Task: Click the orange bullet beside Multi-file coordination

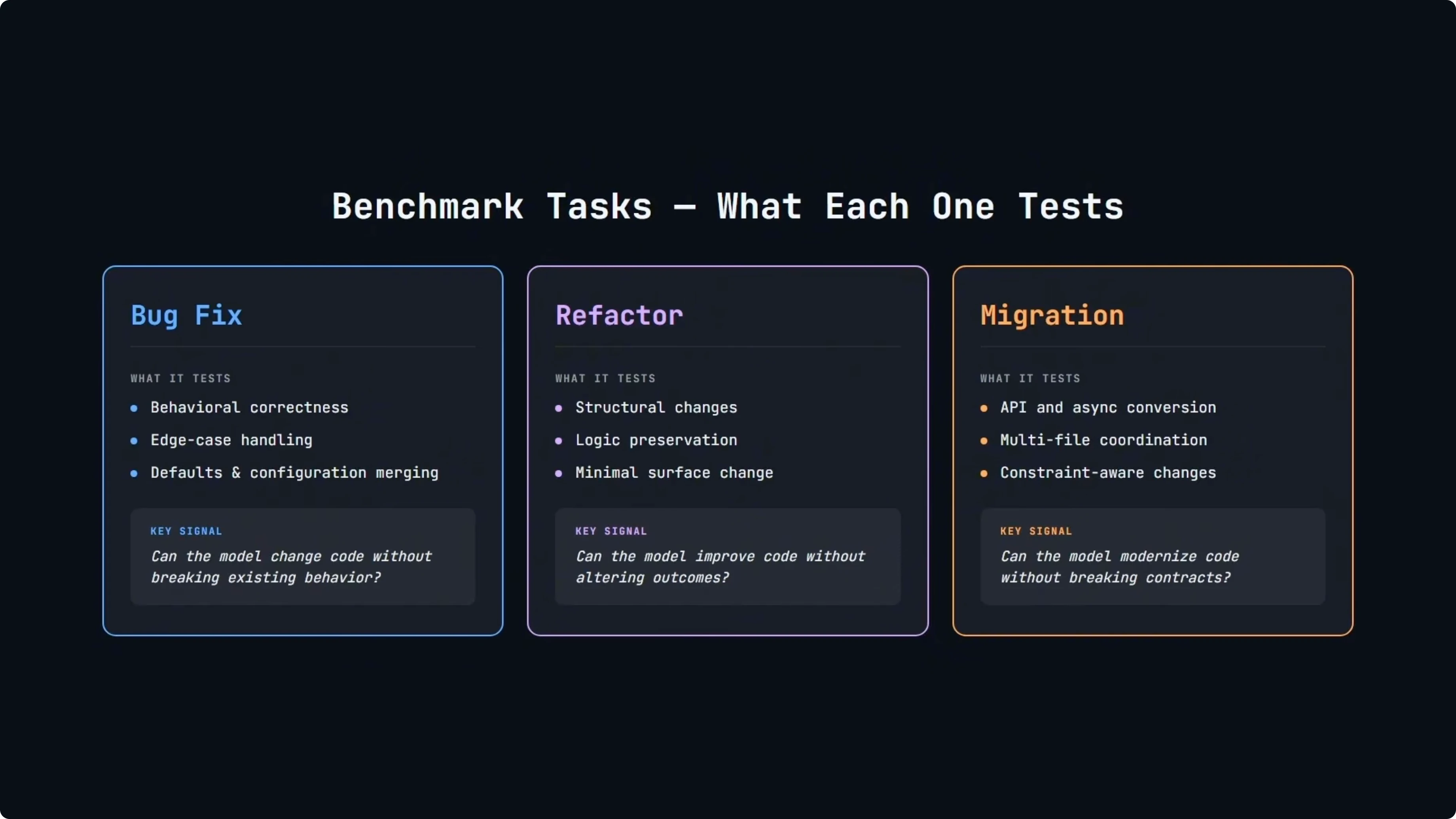Action: (x=984, y=441)
